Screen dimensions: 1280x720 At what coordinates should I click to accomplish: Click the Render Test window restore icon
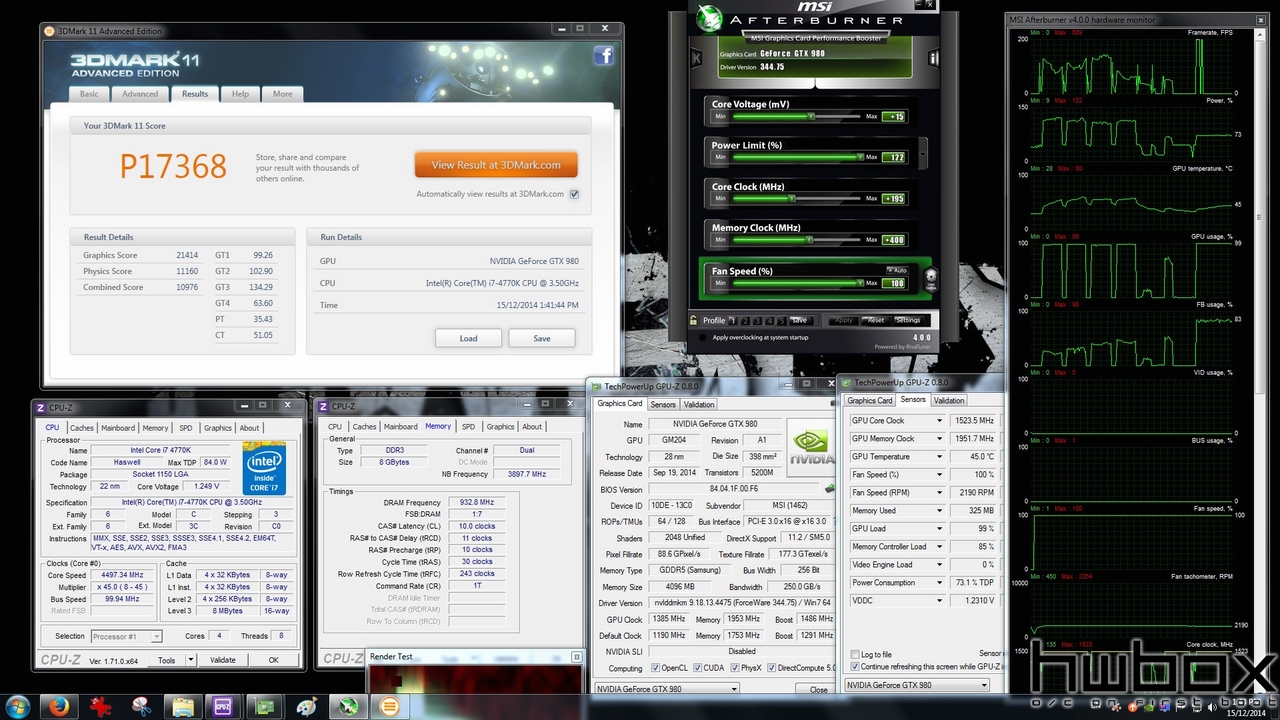(576, 657)
